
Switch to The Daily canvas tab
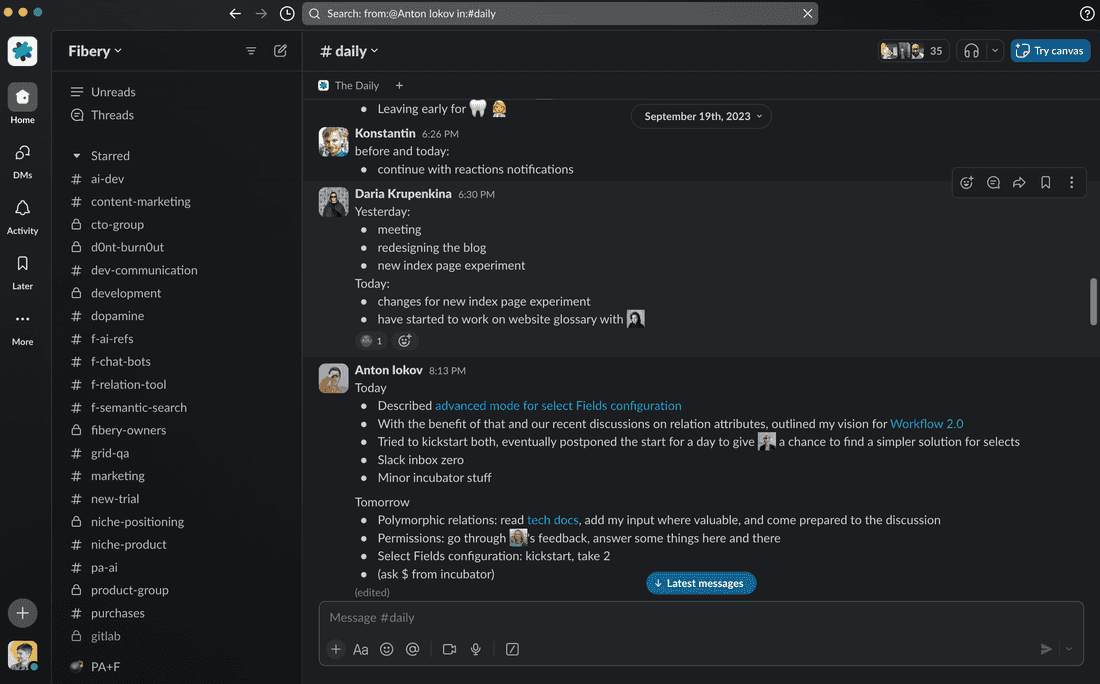pyautogui.click(x=349, y=85)
